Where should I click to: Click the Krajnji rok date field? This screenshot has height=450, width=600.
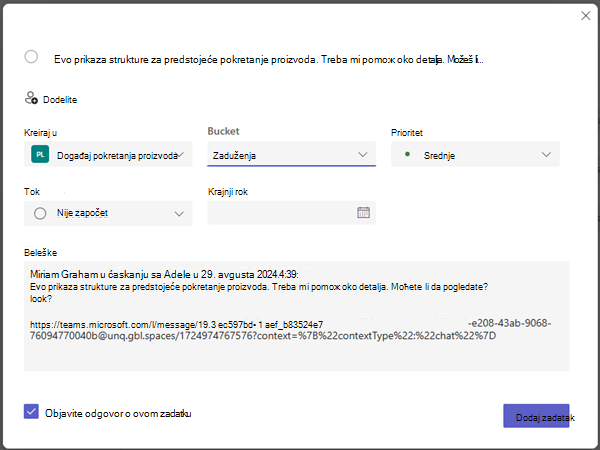click(292, 213)
